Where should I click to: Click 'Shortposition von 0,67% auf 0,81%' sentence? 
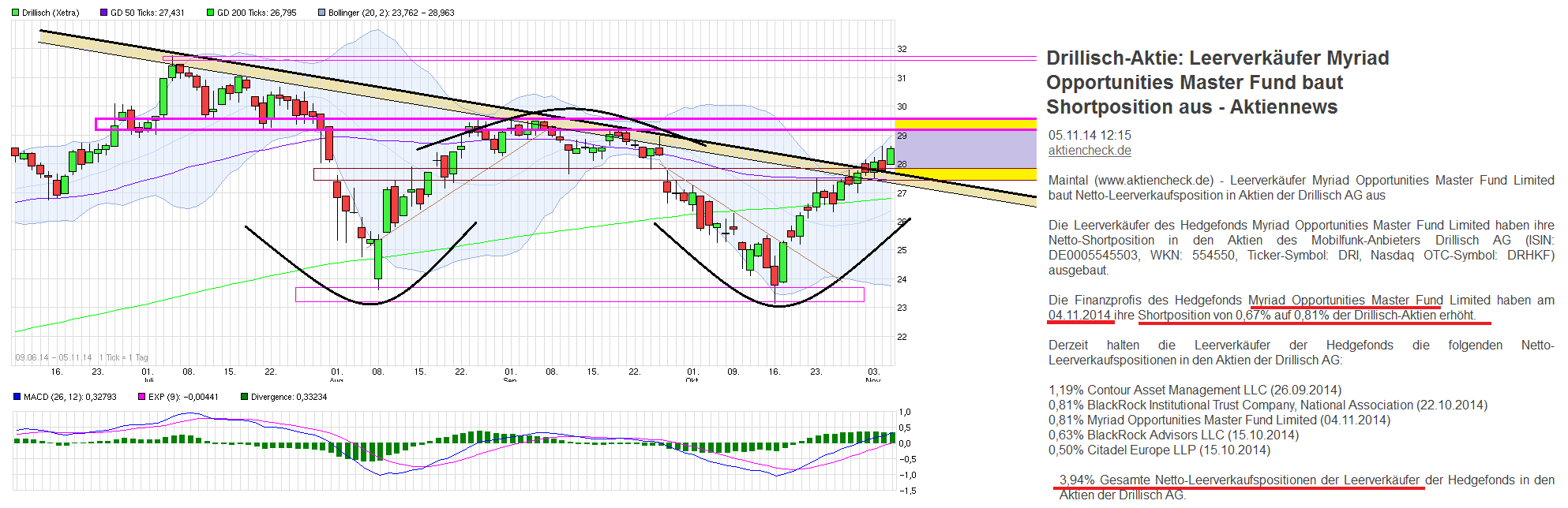tap(1306, 316)
